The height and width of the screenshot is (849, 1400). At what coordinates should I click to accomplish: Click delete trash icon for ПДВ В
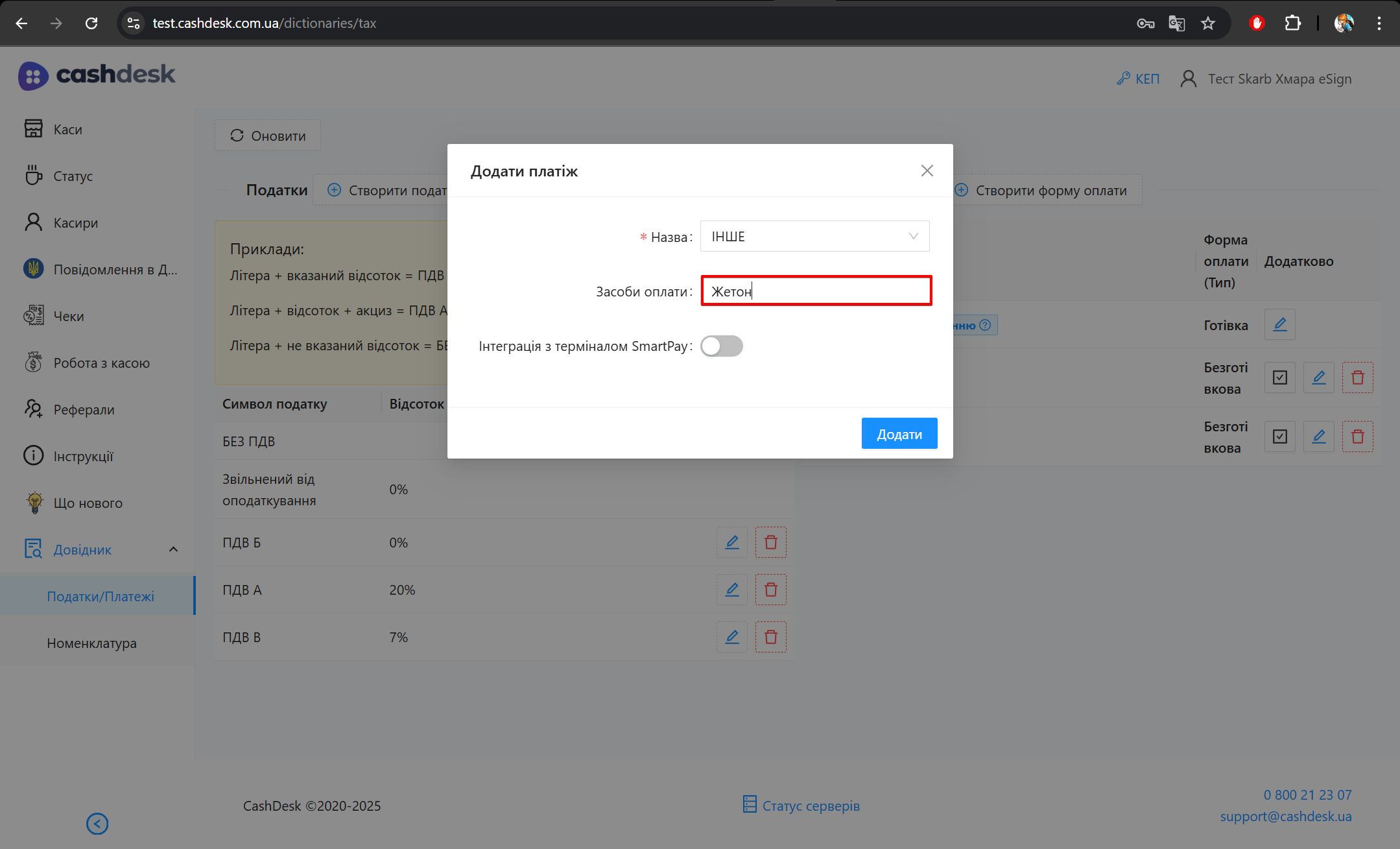[770, 637]
